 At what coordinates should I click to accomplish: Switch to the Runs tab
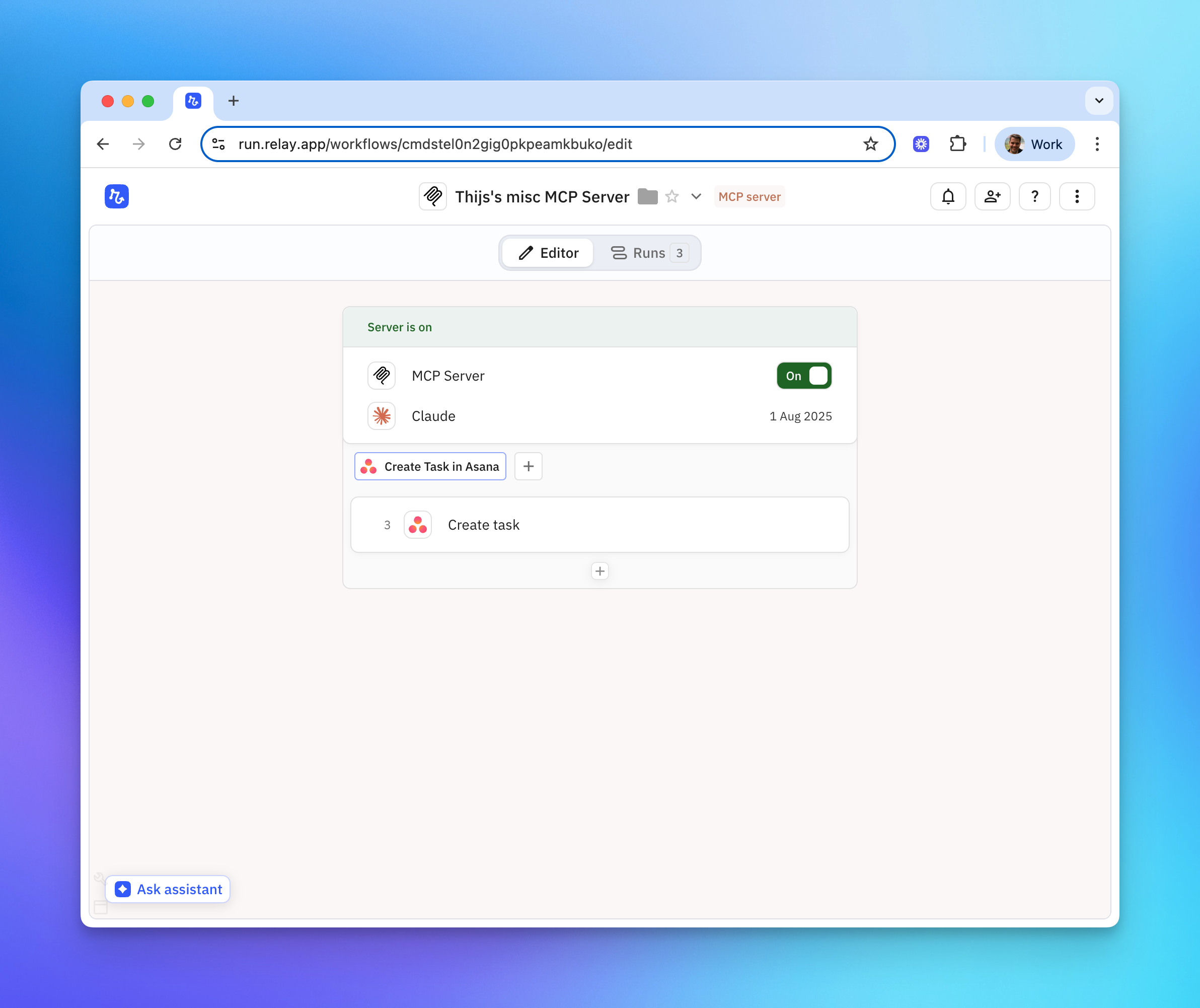point(648,253)
